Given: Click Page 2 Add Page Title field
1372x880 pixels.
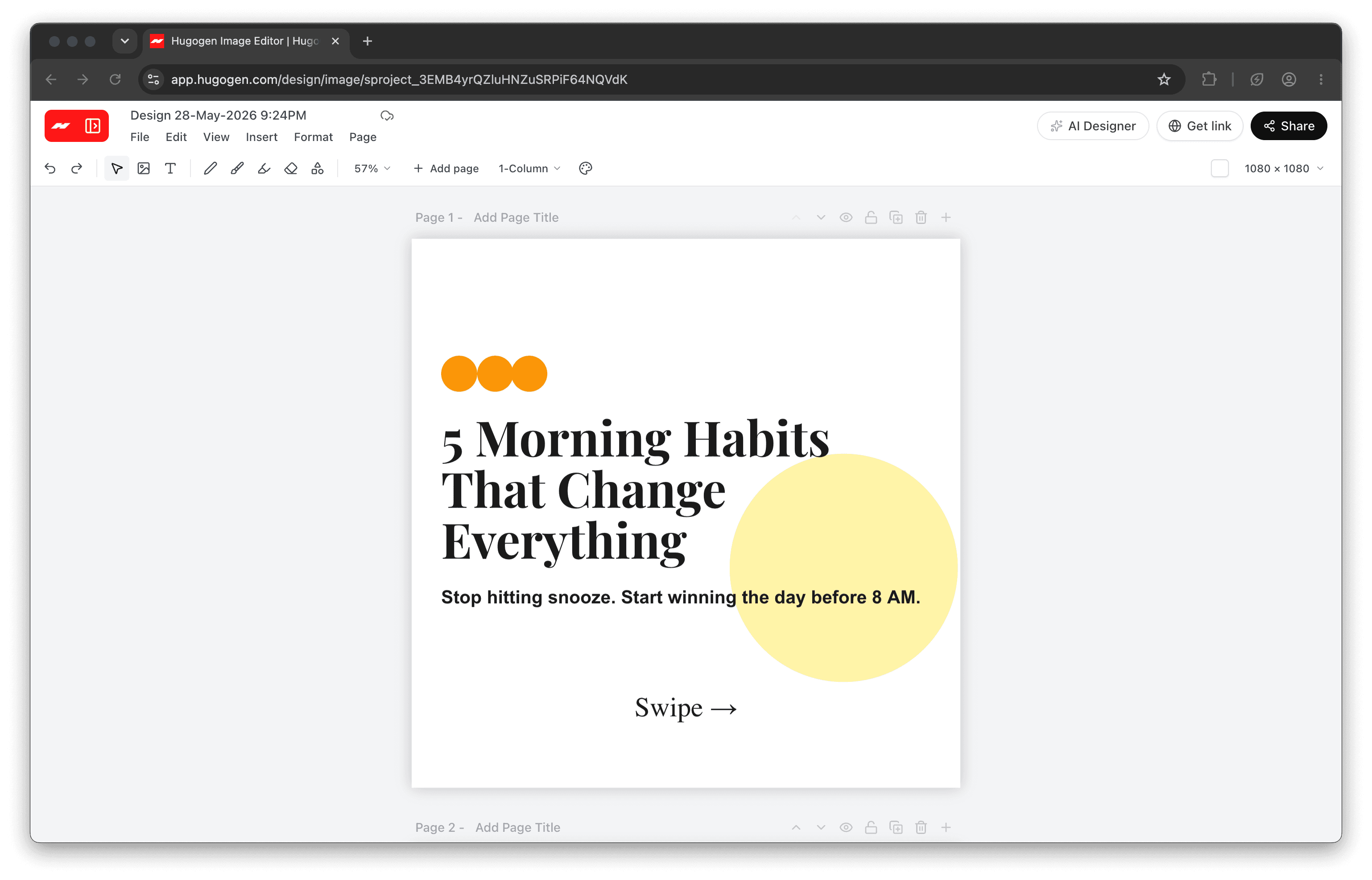Looking at the screenshot, I should point(517,827).
